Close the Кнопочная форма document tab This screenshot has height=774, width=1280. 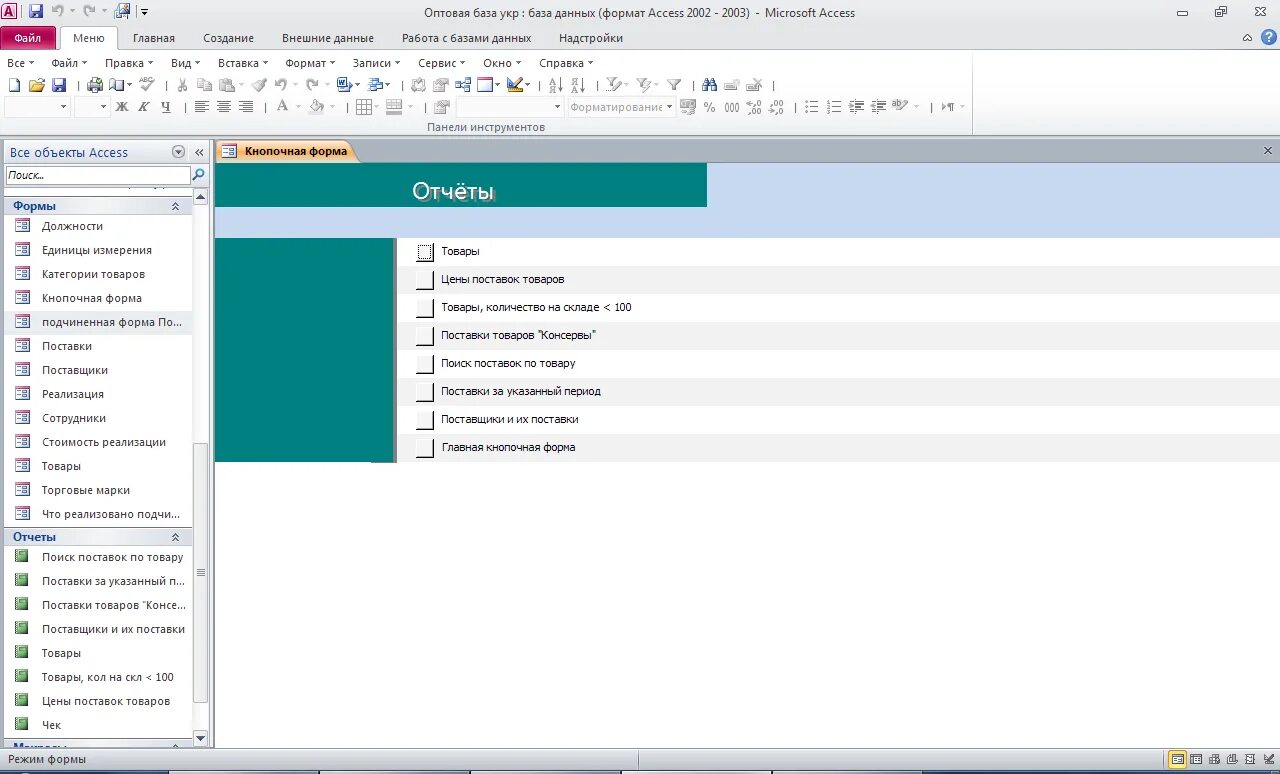(x=1268, y=151)
